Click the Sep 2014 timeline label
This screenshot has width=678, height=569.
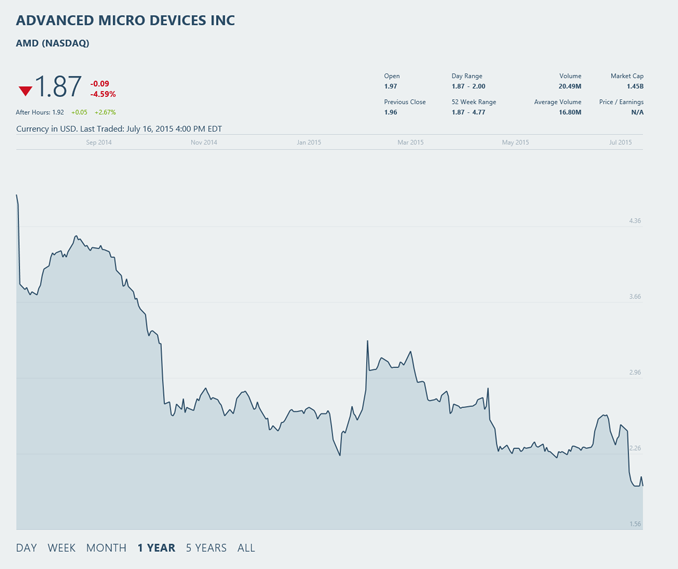point(99,142)
